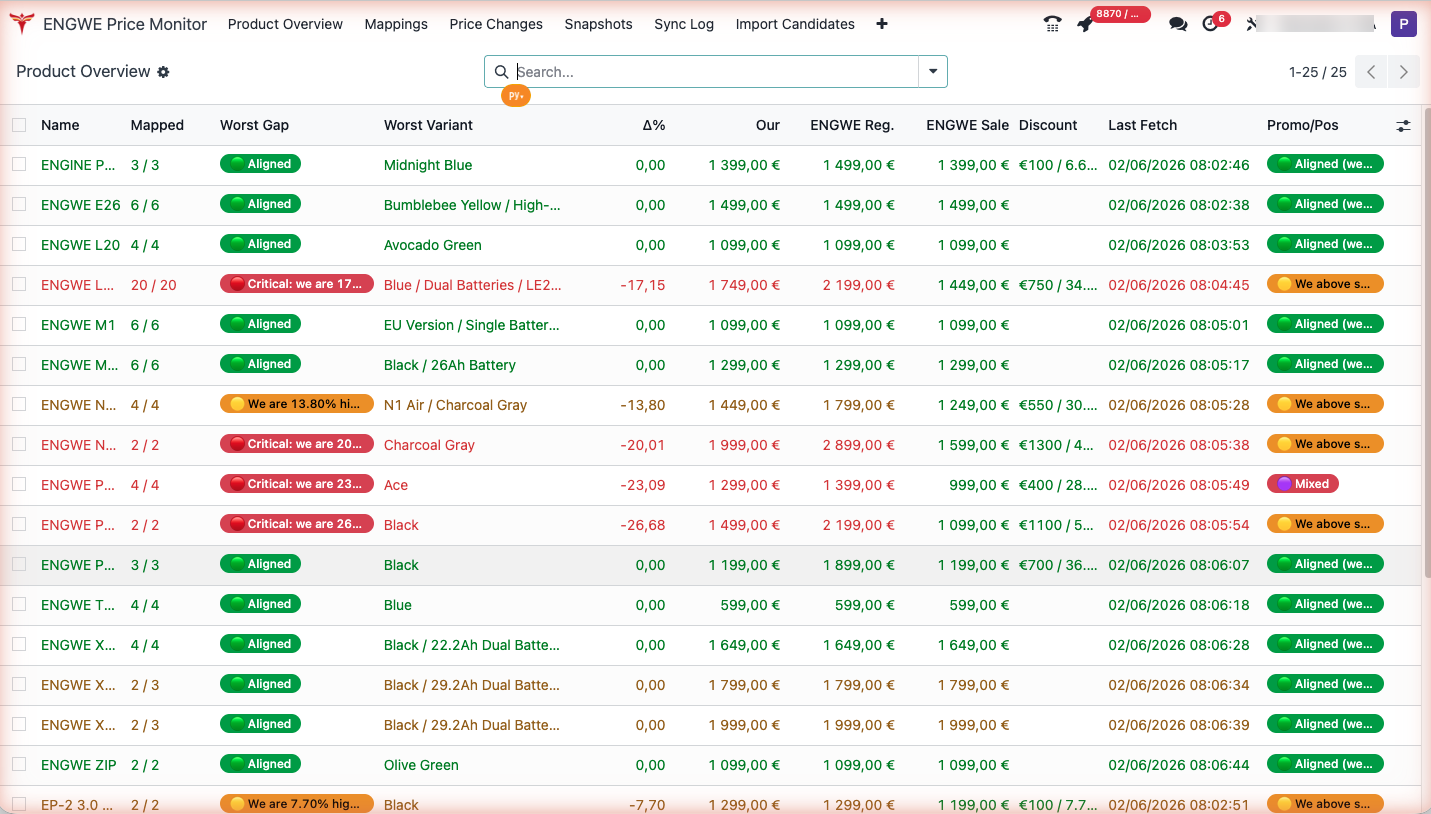
Task: Click the plus icon after Import Candidates
Action: pos(882,24)
